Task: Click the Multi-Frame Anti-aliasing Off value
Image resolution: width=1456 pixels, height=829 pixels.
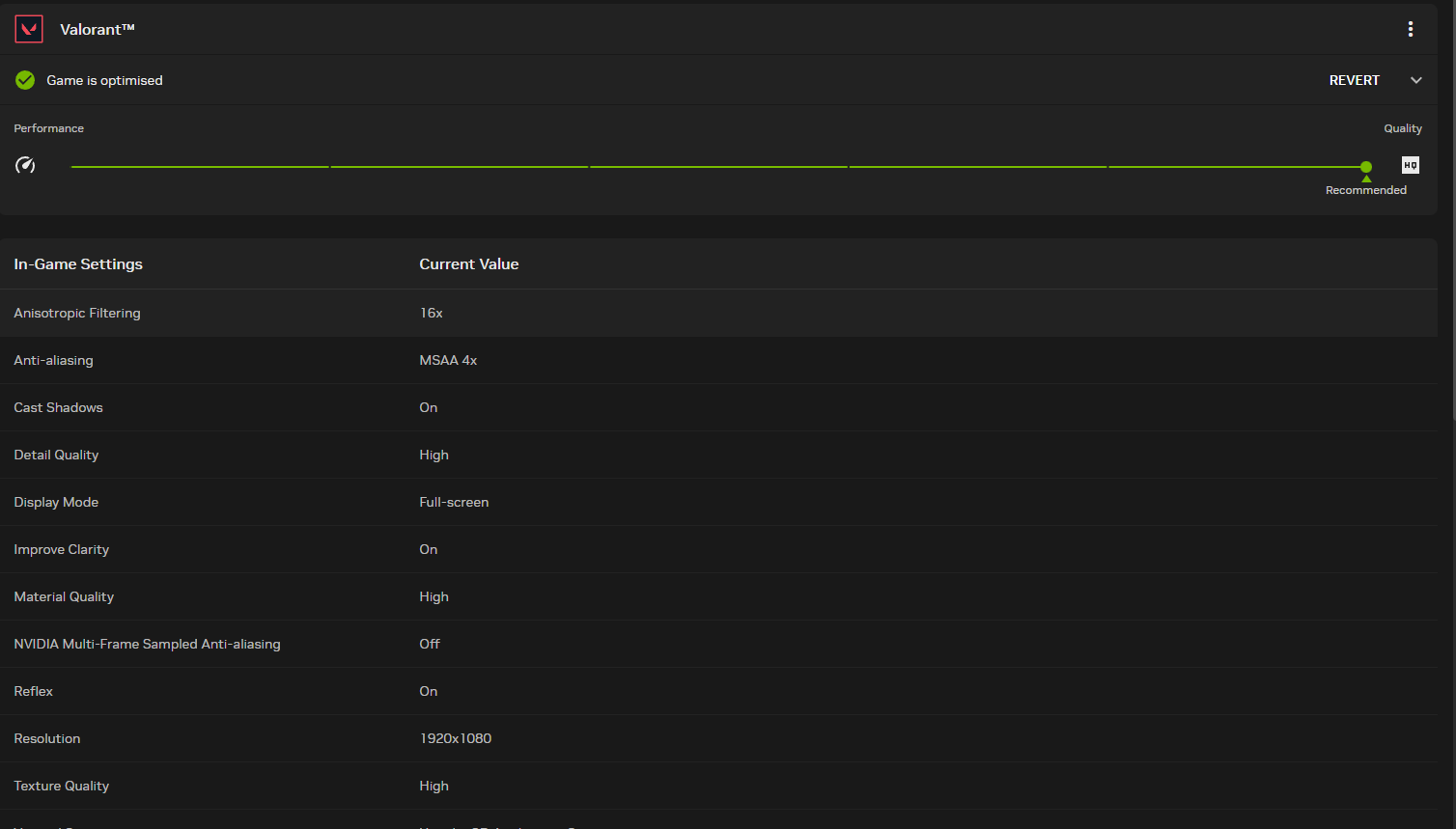Action: tap(430, 644)
